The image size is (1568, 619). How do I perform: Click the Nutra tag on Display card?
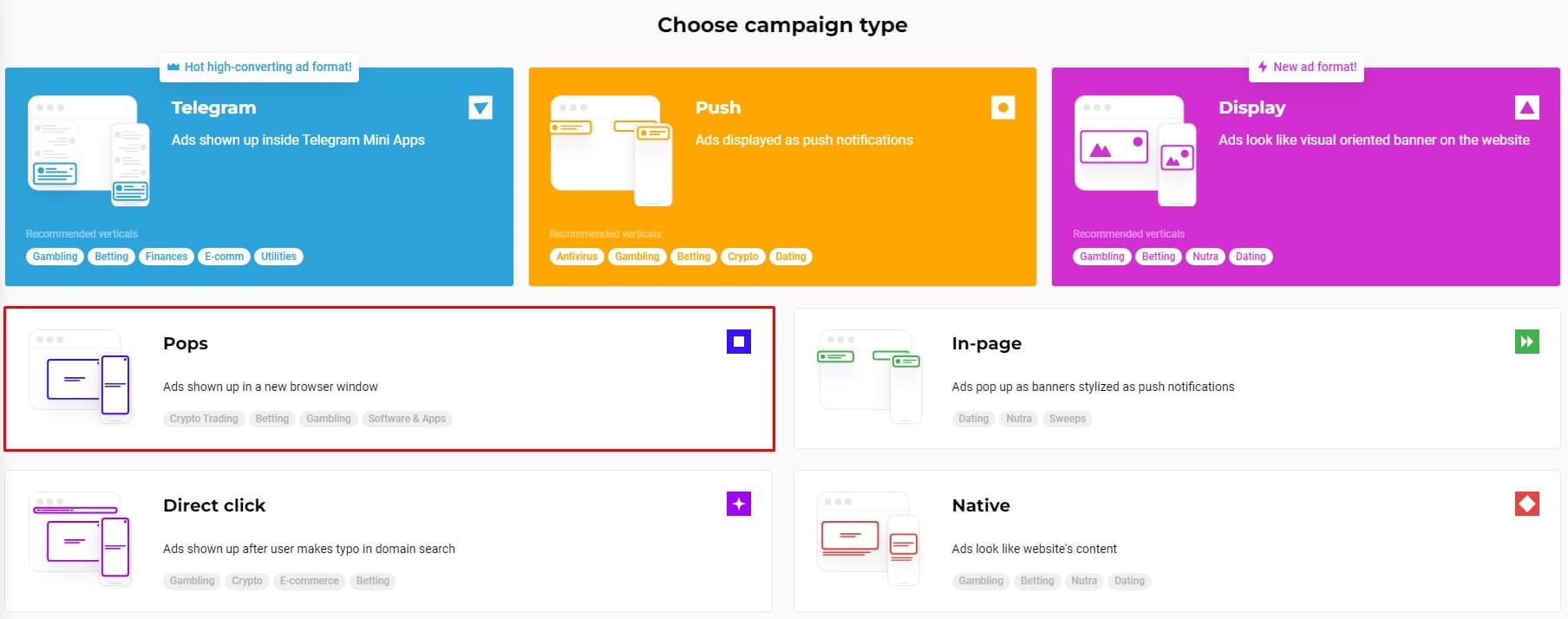click(x=1205, y=256)
